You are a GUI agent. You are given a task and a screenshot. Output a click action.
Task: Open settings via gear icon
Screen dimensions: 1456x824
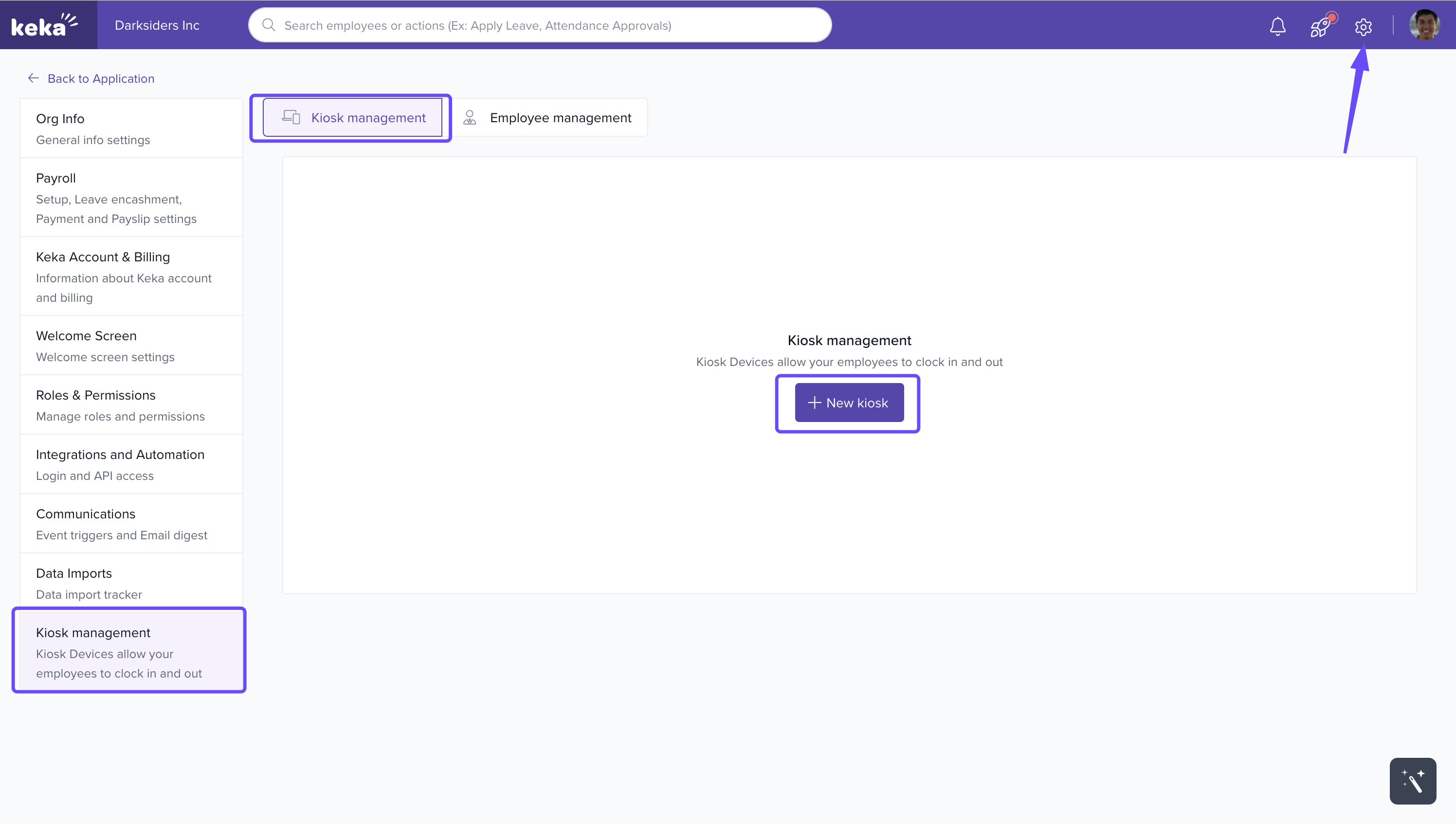1363,27
